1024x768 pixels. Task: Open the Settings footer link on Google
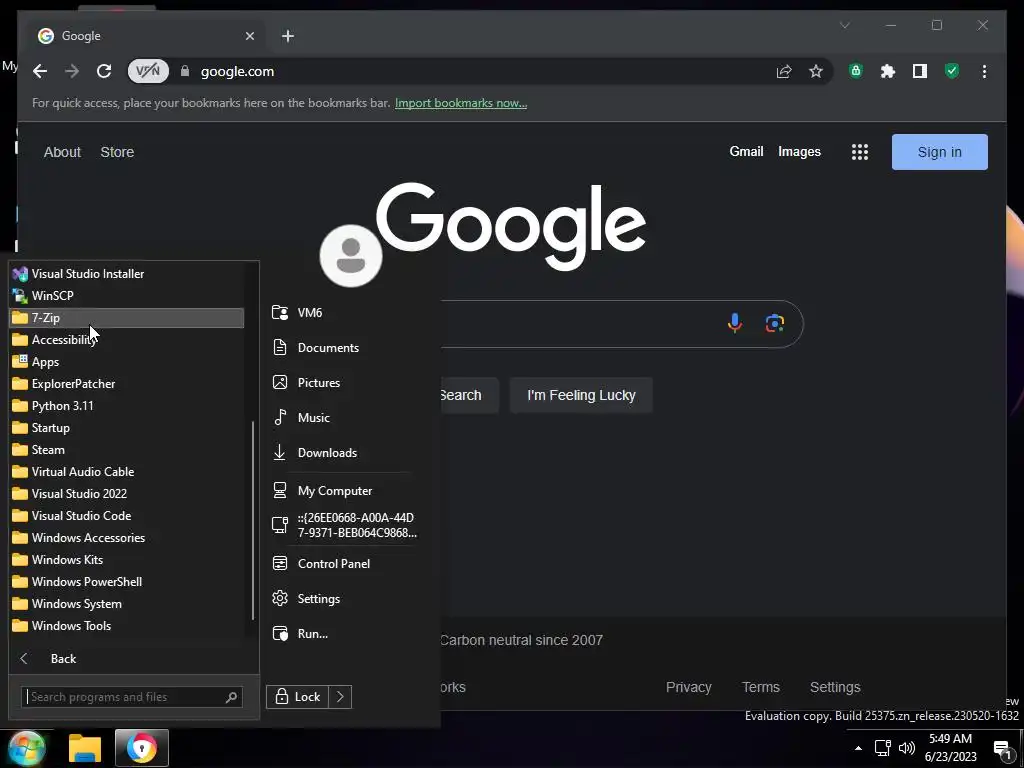click(835, 687)
